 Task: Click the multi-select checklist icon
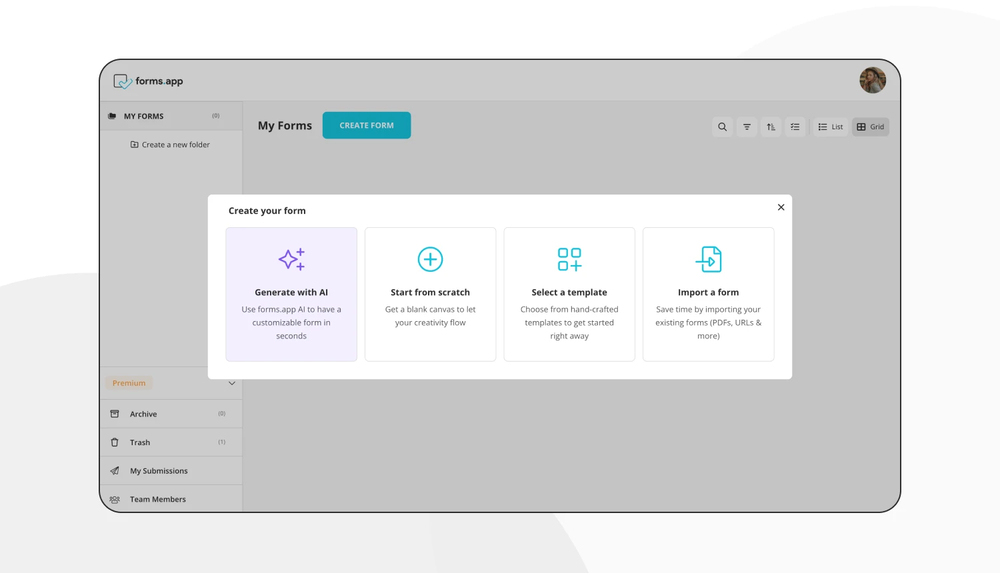click(795, 127)
